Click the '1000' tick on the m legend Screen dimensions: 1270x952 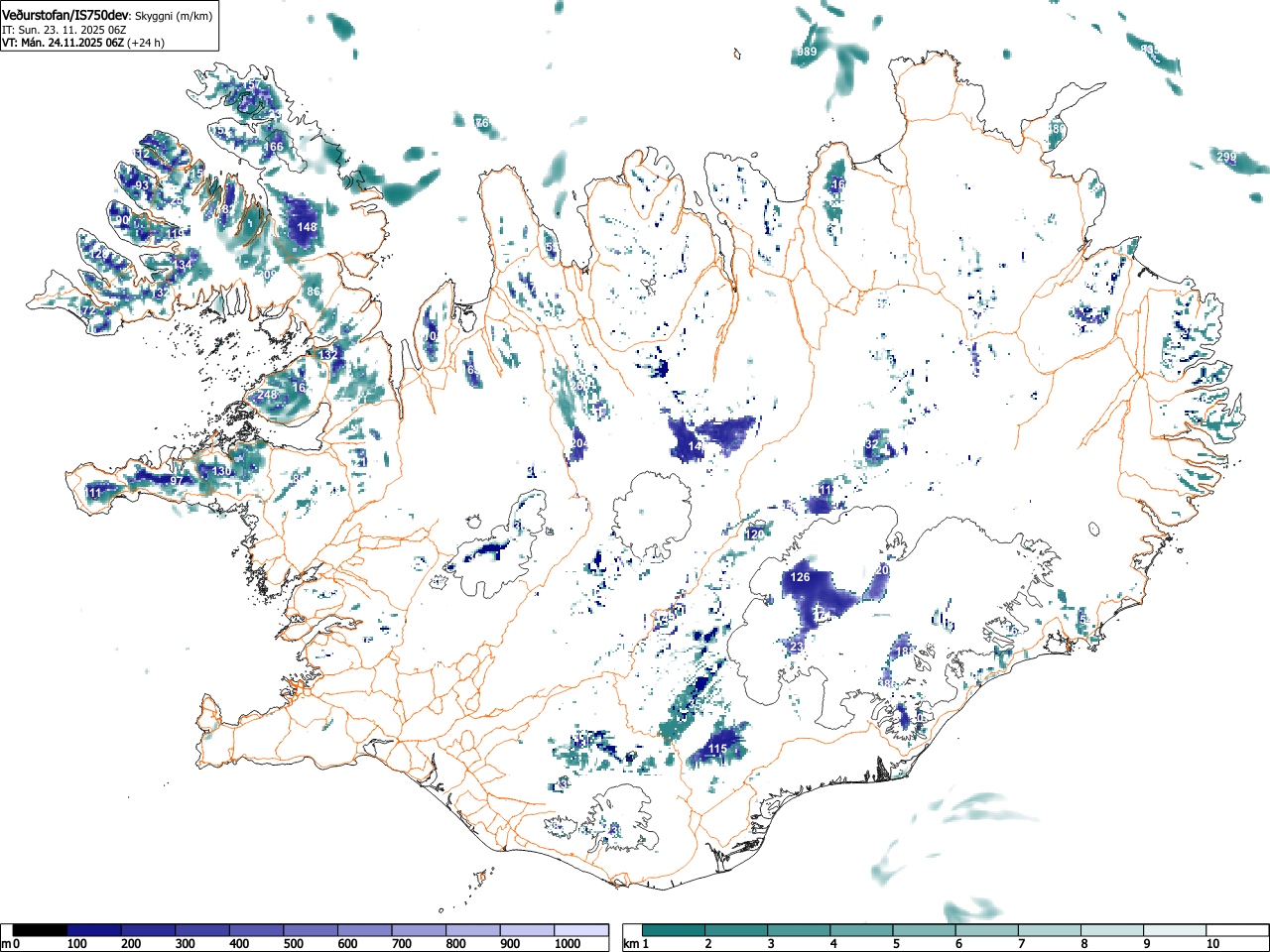tap(568, 944)
